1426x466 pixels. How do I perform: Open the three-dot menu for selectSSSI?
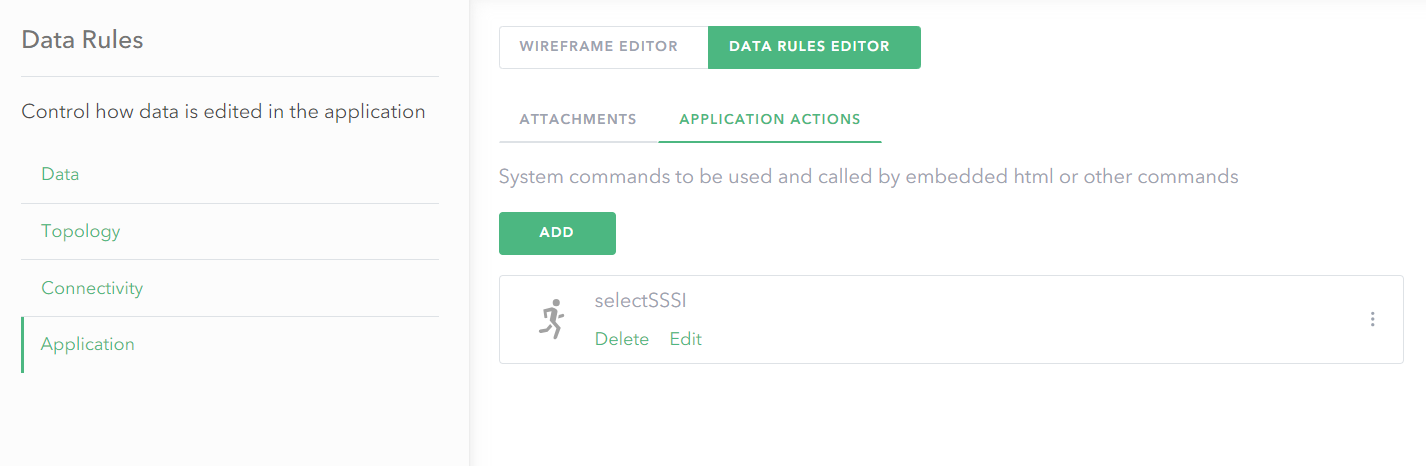tap(1373, 319)
